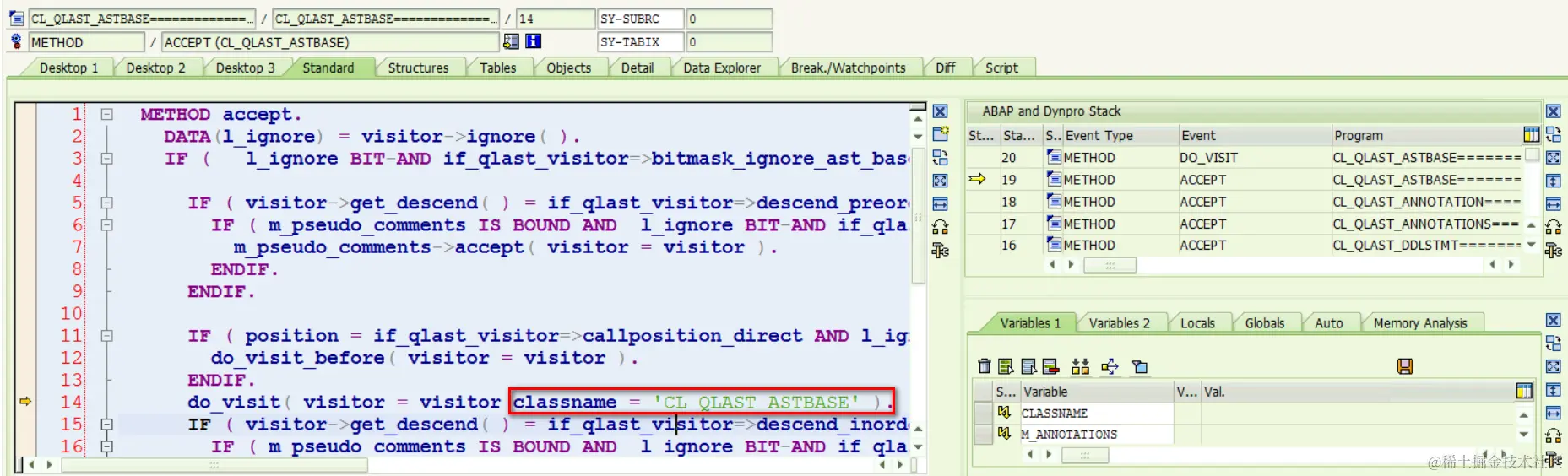Switch to Desktop 1 tab

(x=69, y=68)
